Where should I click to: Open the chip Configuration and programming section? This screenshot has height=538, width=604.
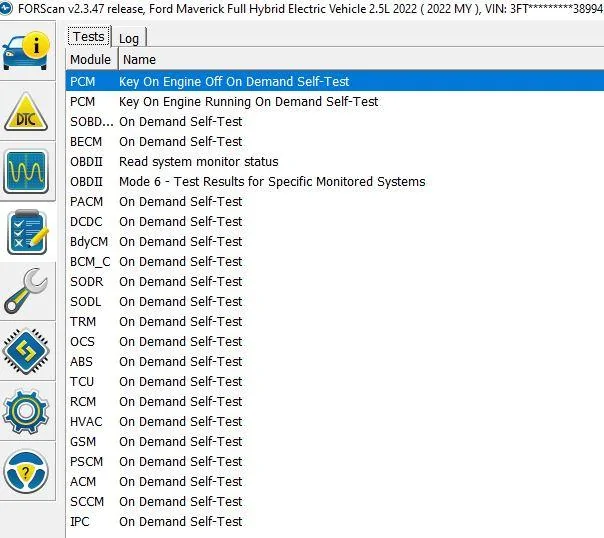pos(26,351)
